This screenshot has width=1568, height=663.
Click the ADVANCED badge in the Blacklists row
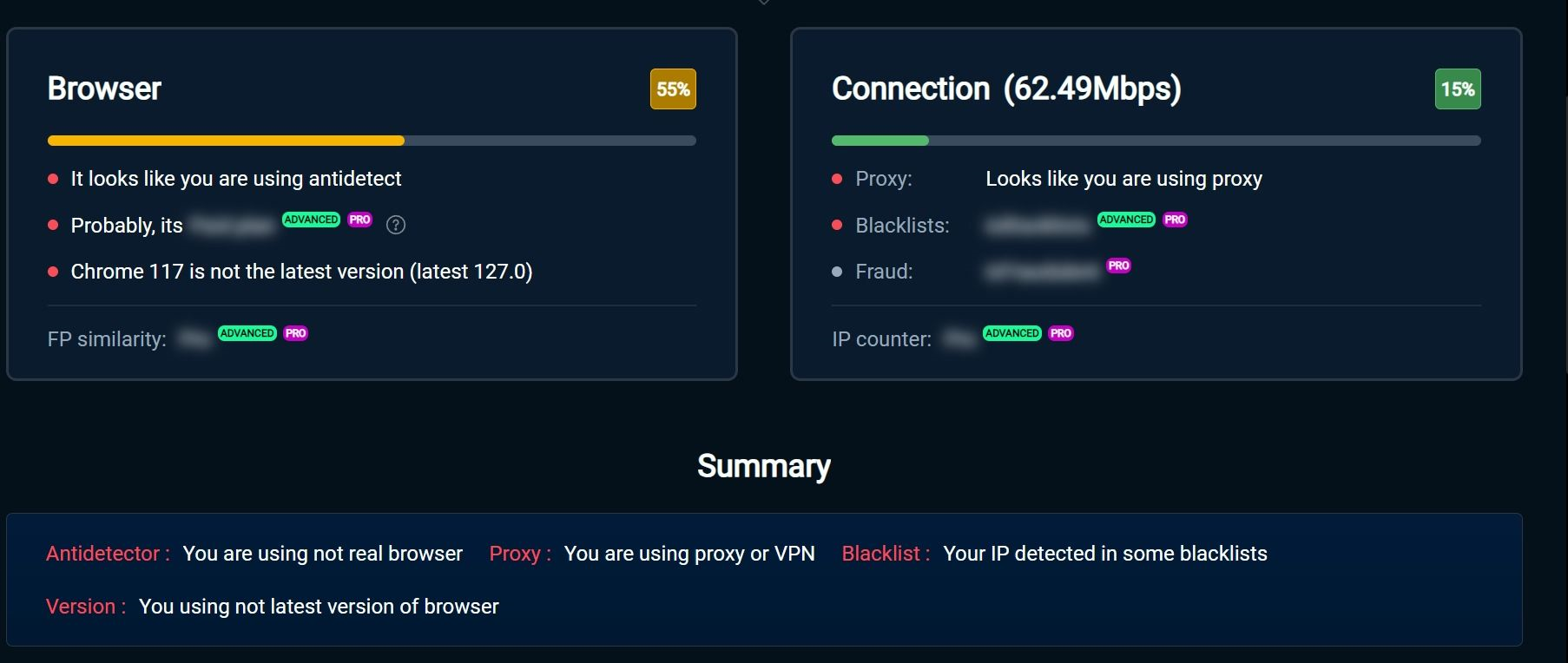[1126, 220]
